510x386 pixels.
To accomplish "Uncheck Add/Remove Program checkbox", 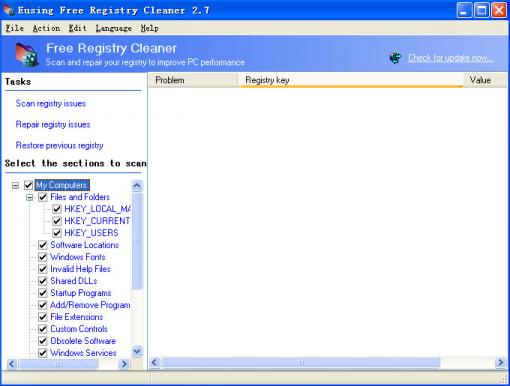I will 43,305.
